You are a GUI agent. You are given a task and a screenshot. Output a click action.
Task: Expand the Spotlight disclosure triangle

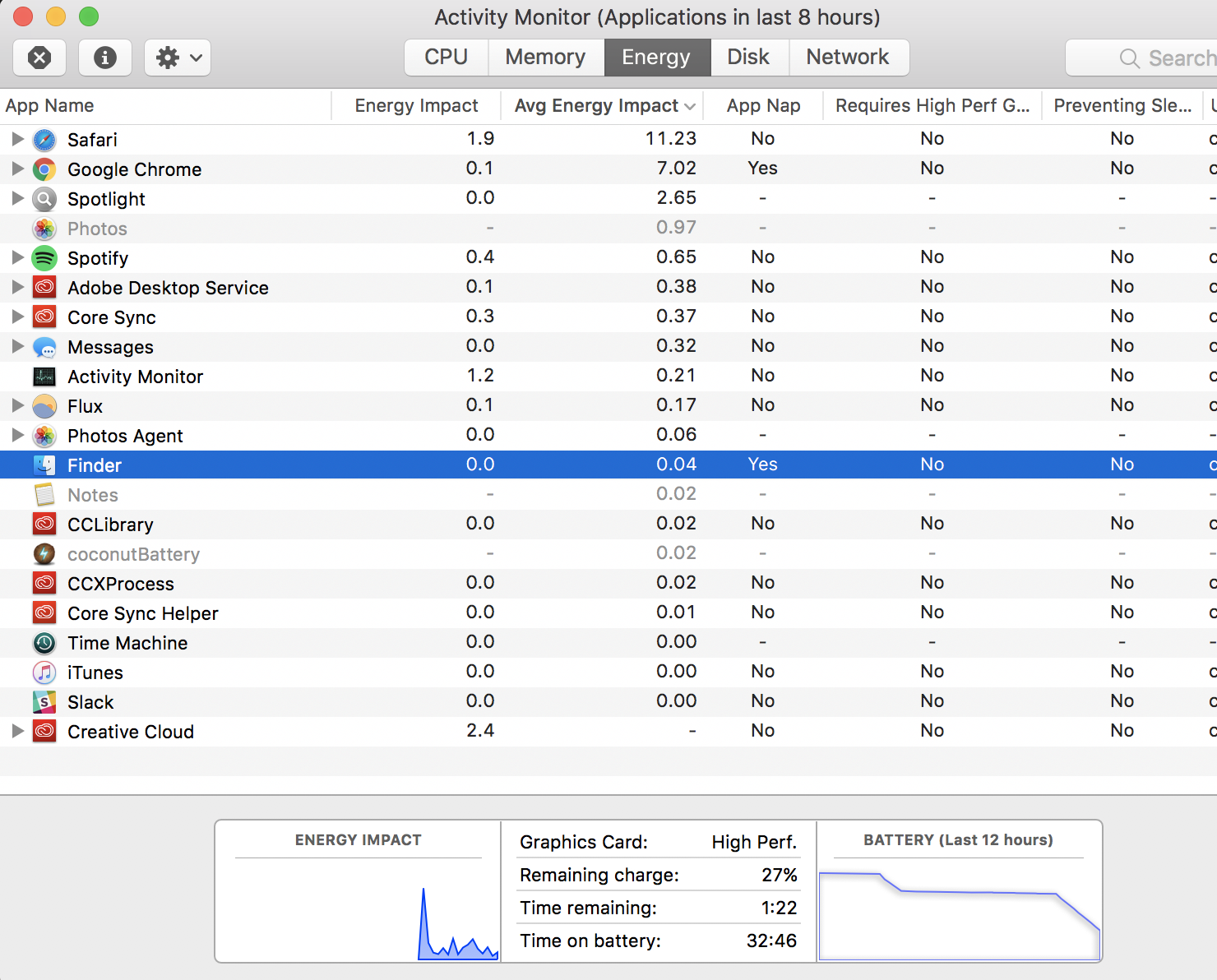[17, 198]
